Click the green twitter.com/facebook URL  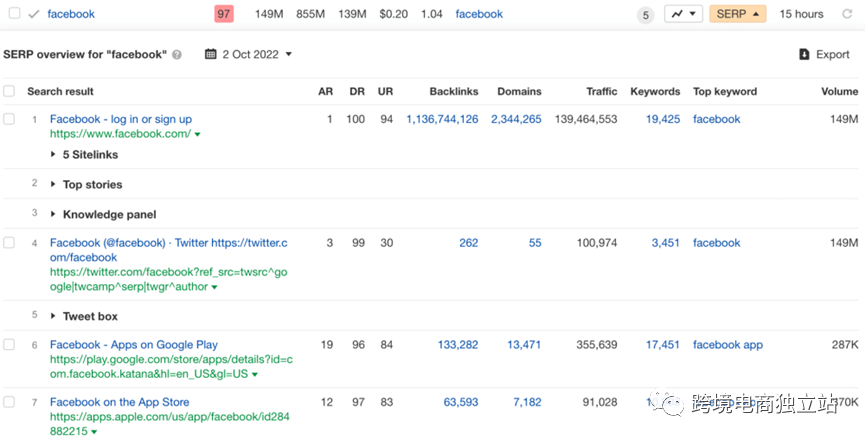tap(168, 279)
